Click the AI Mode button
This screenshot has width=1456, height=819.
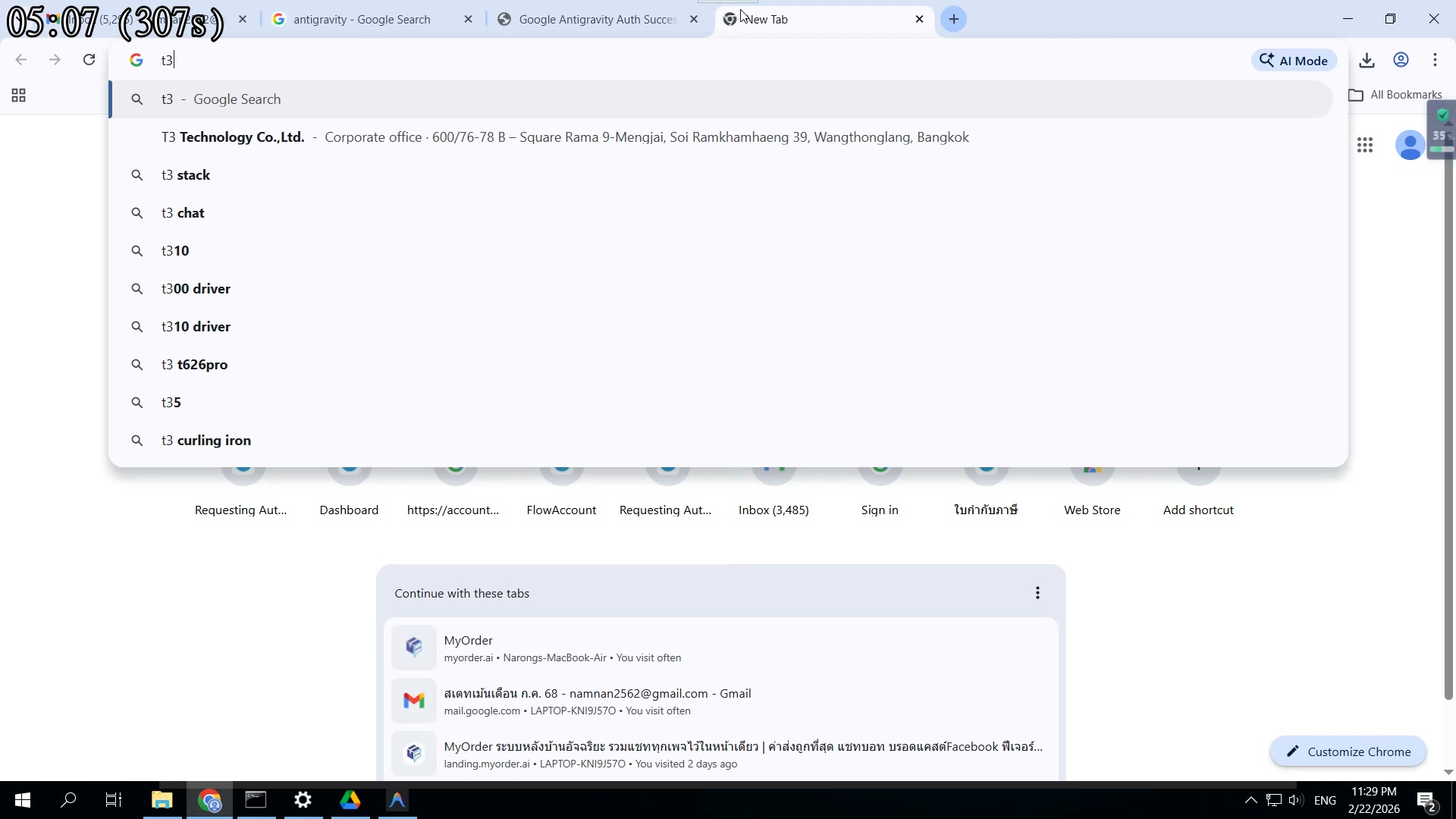point(1294,61)
